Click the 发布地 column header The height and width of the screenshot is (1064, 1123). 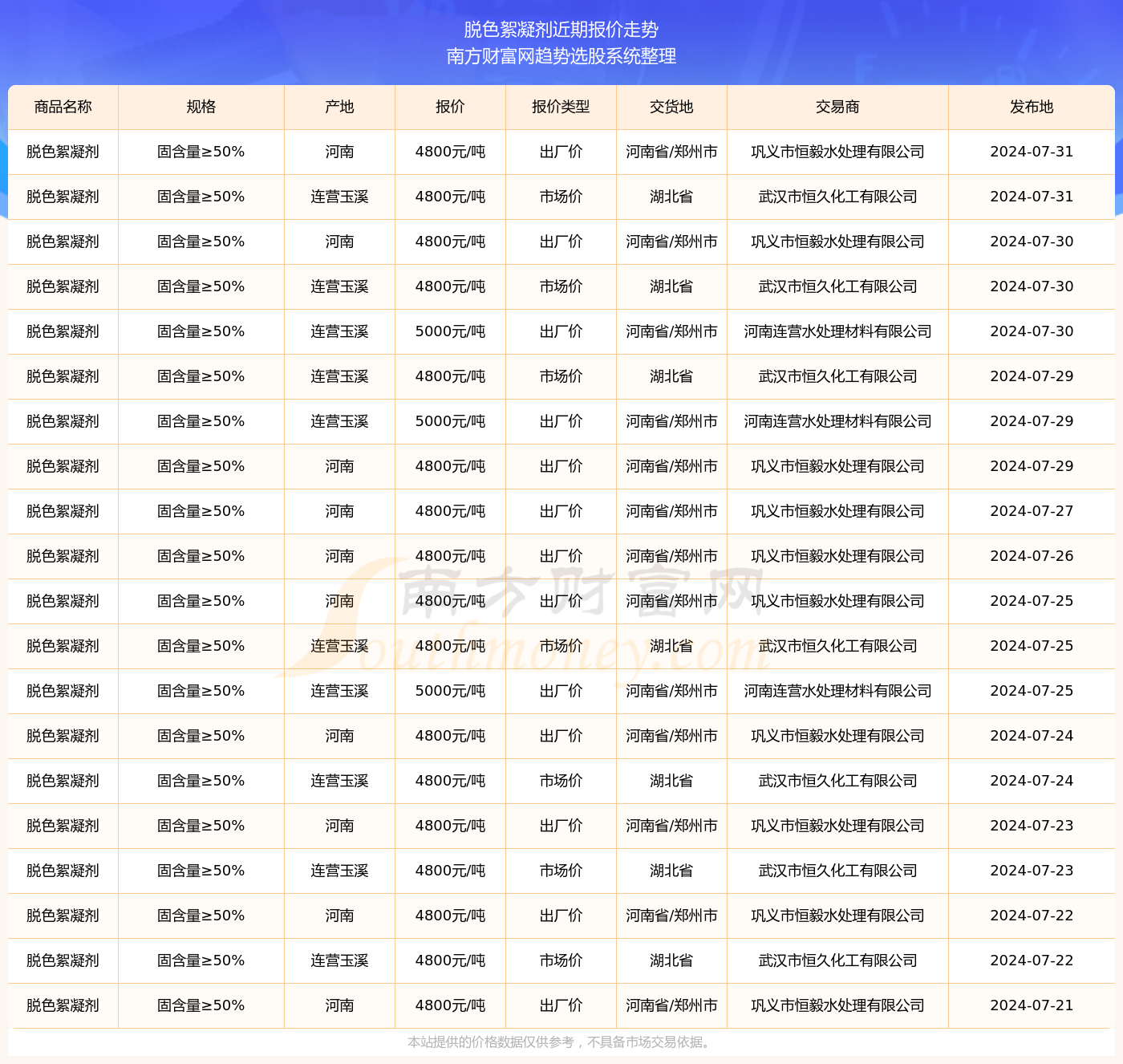pos(1032,107)
